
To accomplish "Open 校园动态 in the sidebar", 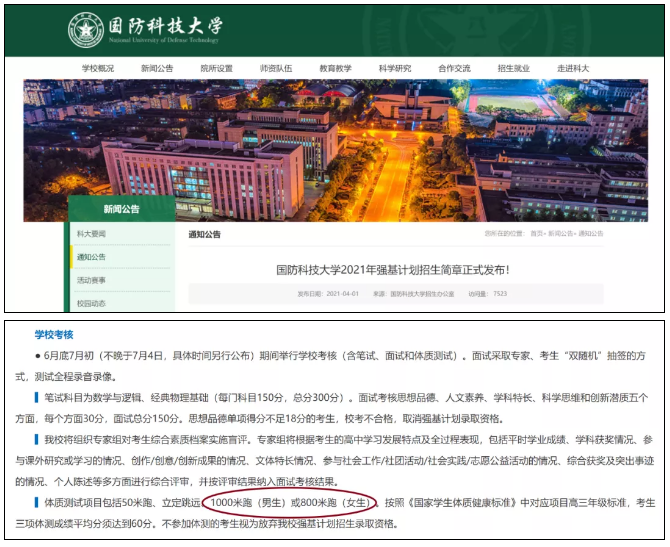I will (91, 302).
